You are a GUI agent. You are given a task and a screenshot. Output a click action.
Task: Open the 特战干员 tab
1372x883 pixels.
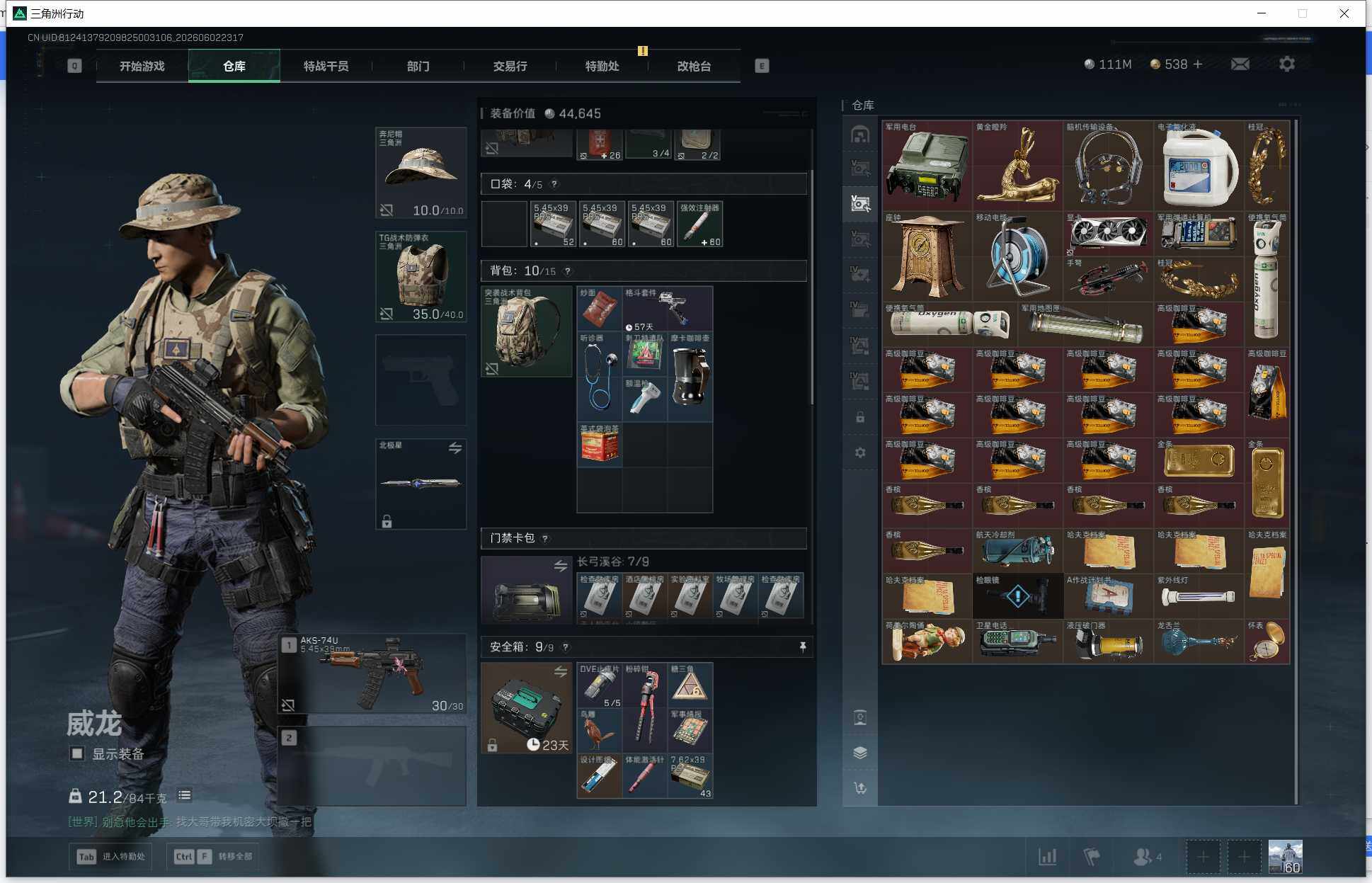326,66
